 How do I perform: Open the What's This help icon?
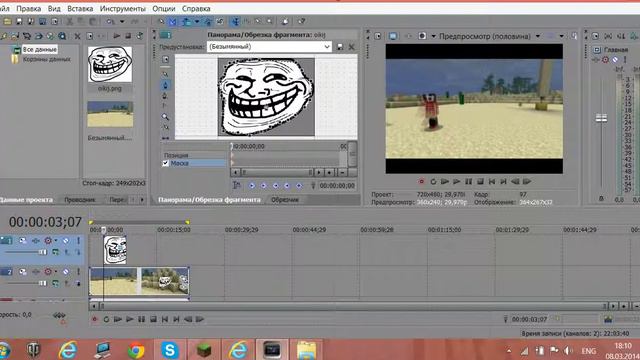(301, 21)
